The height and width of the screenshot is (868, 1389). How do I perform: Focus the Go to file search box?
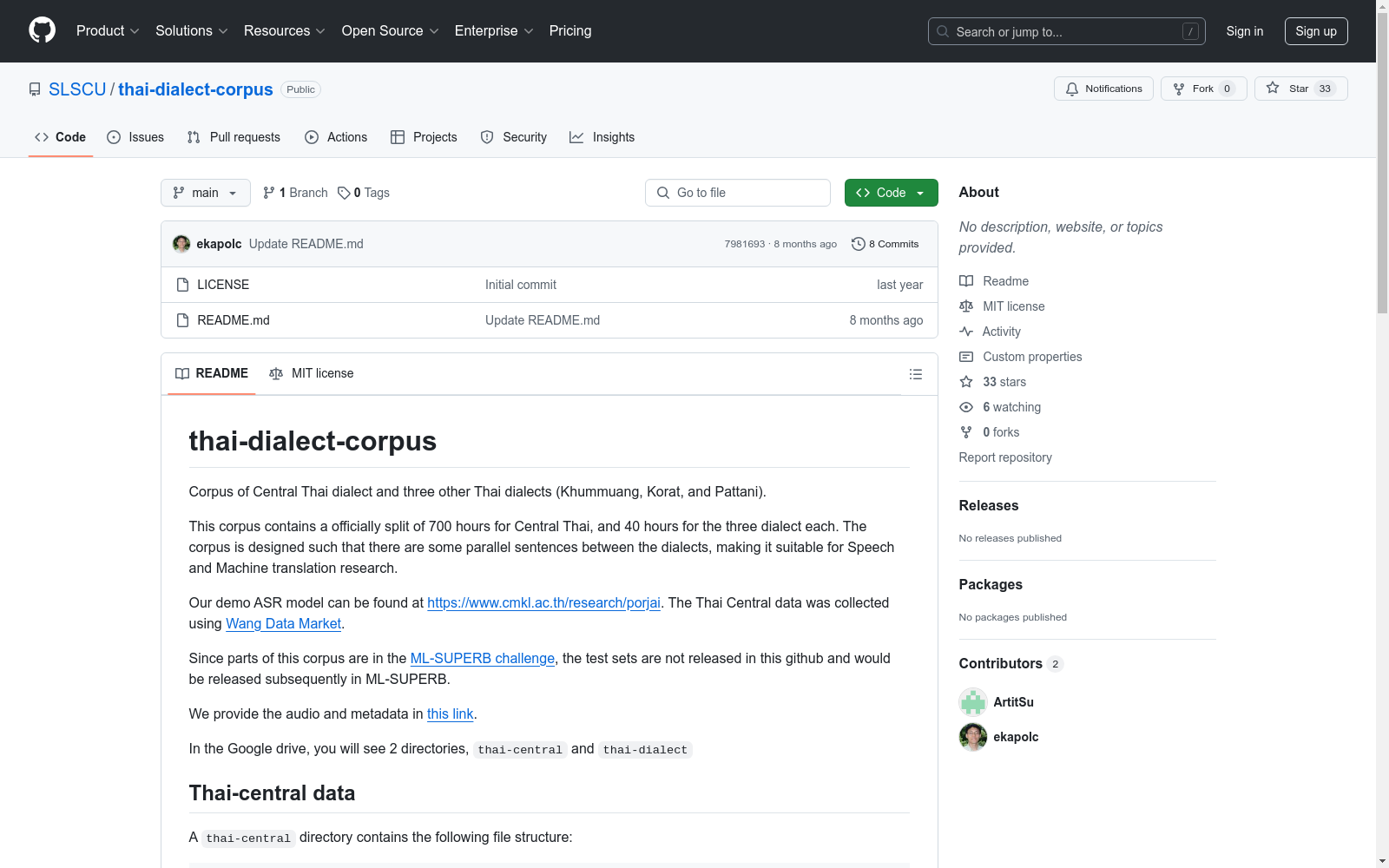tap(738, 193)
